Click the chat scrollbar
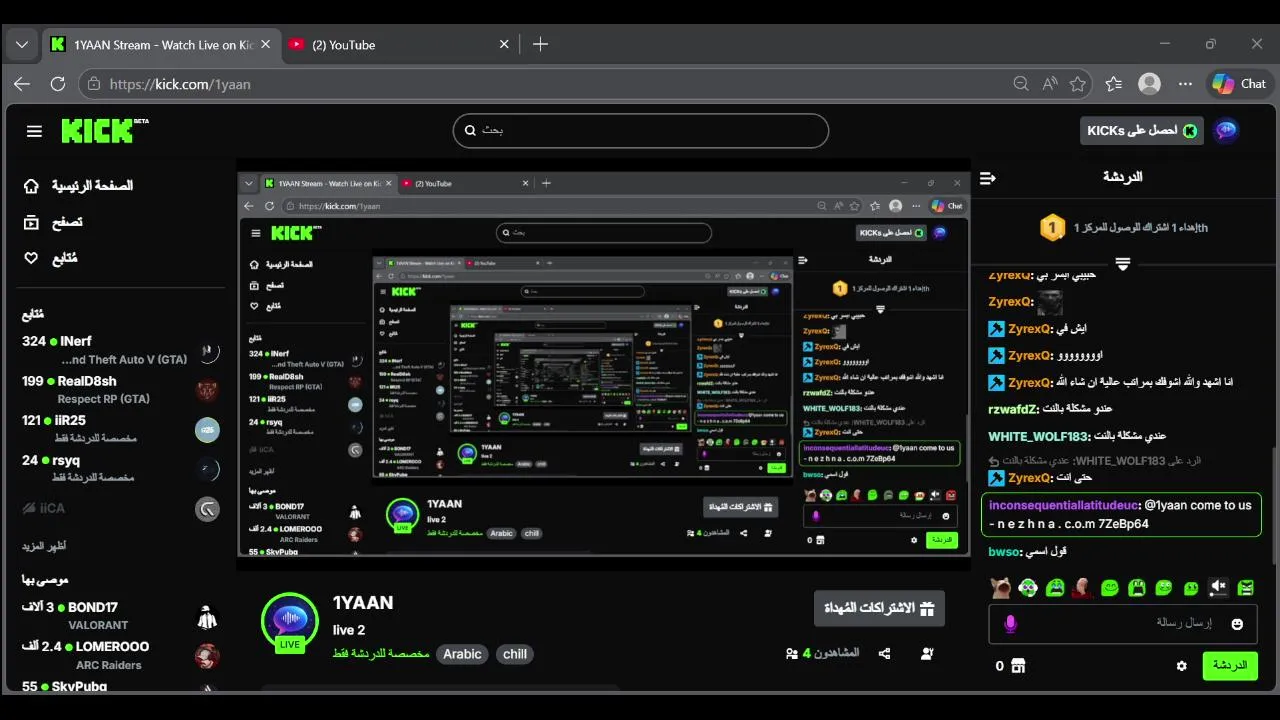 click(x=1273, y=505)
